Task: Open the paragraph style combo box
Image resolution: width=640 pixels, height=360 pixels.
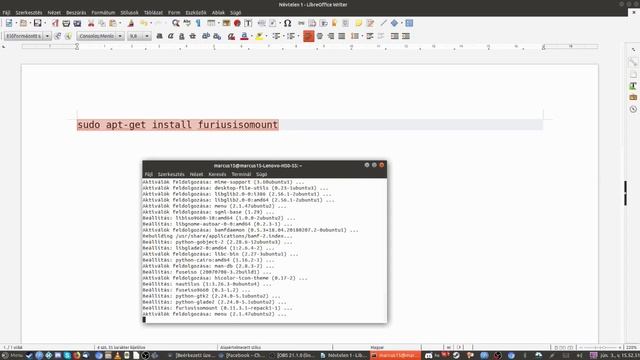Action: 27,36
